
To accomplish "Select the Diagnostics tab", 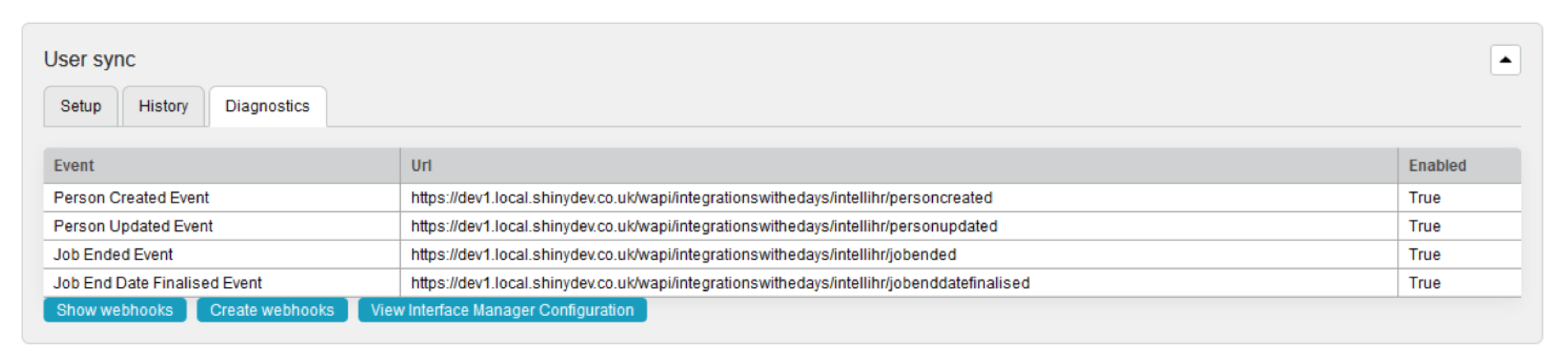I will point(267,106).
